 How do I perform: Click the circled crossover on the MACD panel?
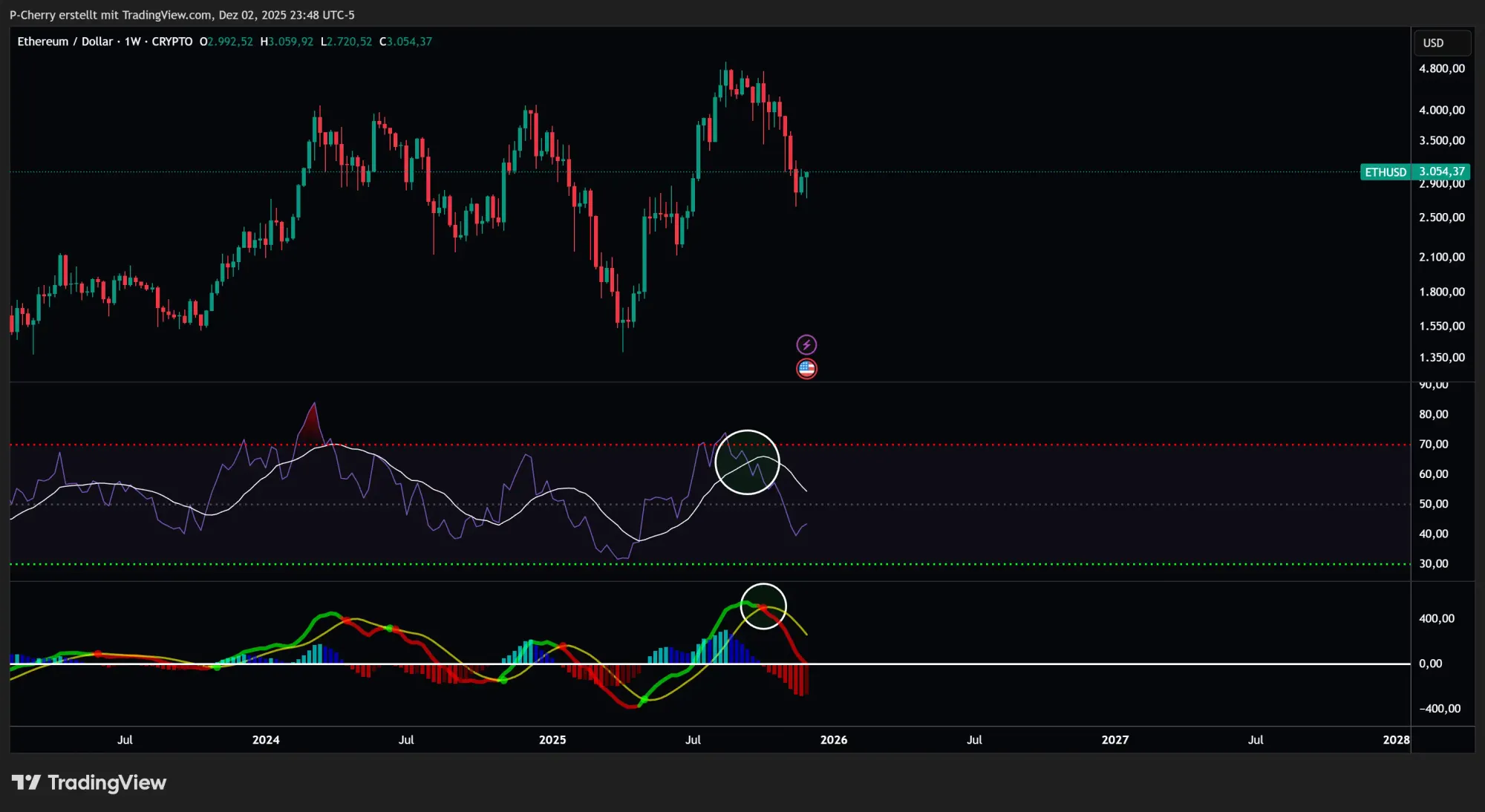click(763, 606)
